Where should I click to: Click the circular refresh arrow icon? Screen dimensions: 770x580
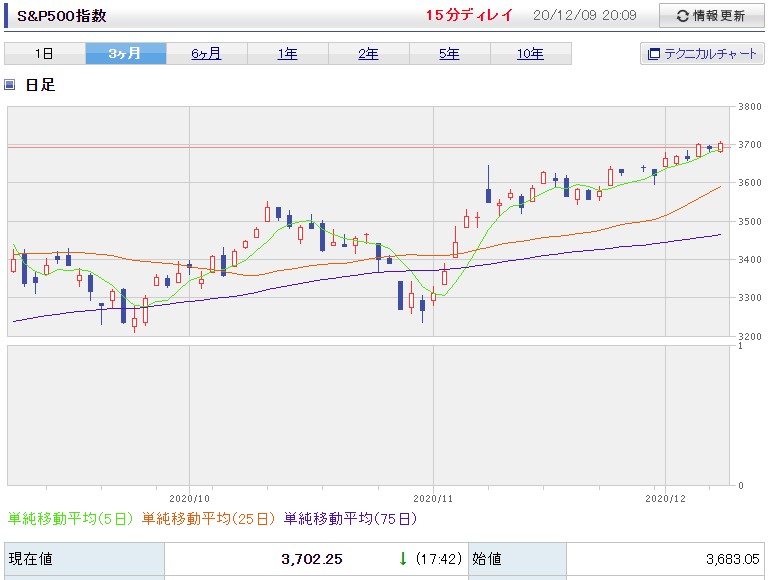click(x=683, y=16)
